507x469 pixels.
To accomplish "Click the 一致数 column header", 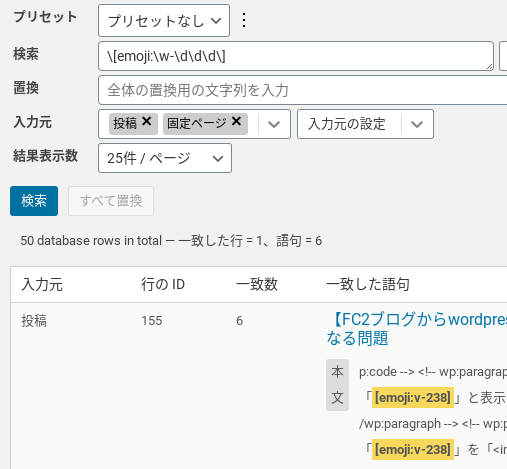I will point(257,285).
